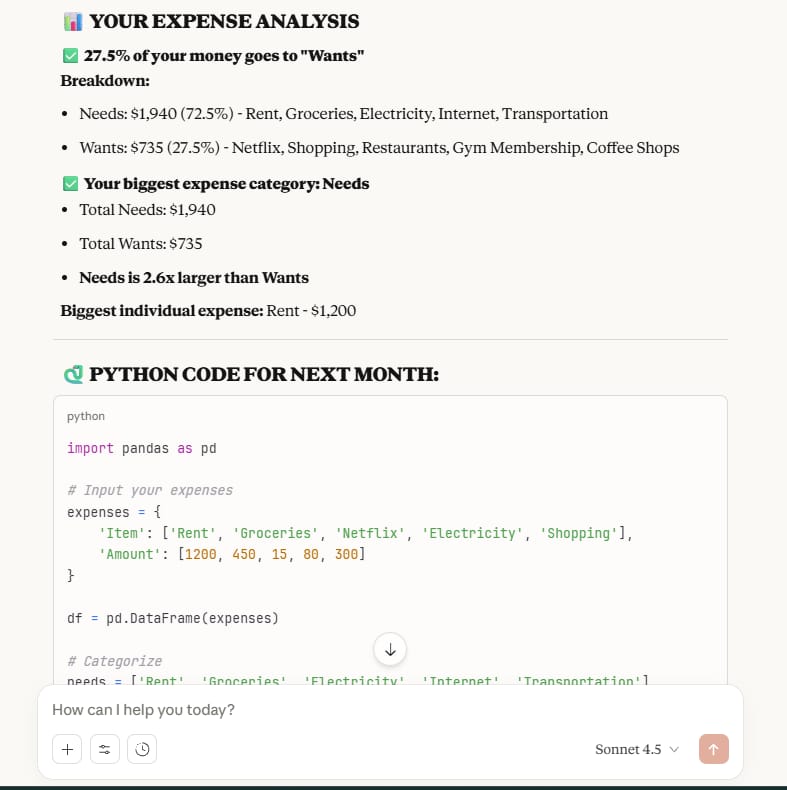This screenshot has height=790, width=787.
Task: Click 'Biggest individual expense: Rent - $1,200'
Action: pyautogui.click(x=208, y=311)
